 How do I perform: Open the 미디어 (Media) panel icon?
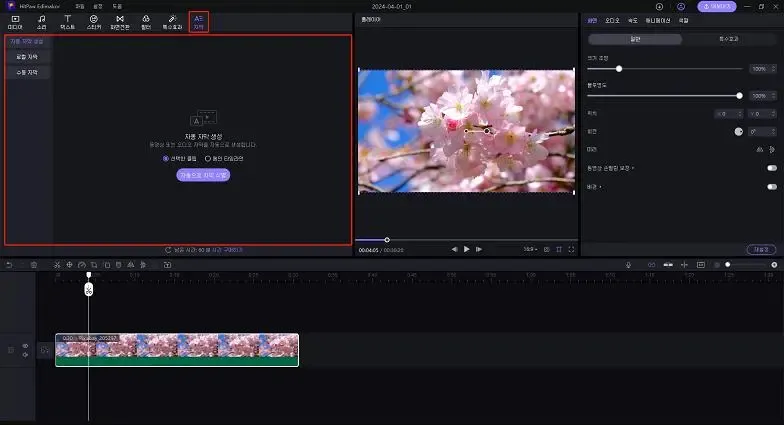click(15, 21)
